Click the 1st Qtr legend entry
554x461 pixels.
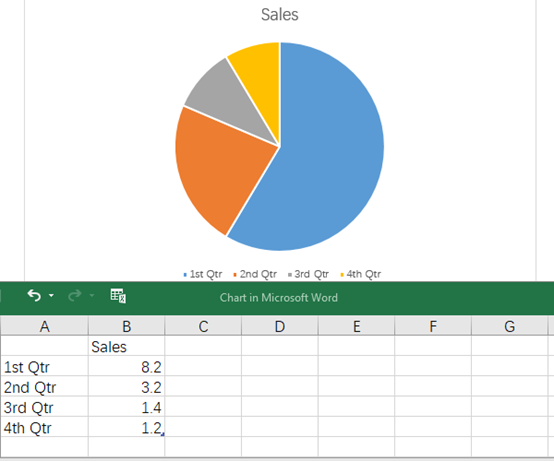(x=203, y=274)
